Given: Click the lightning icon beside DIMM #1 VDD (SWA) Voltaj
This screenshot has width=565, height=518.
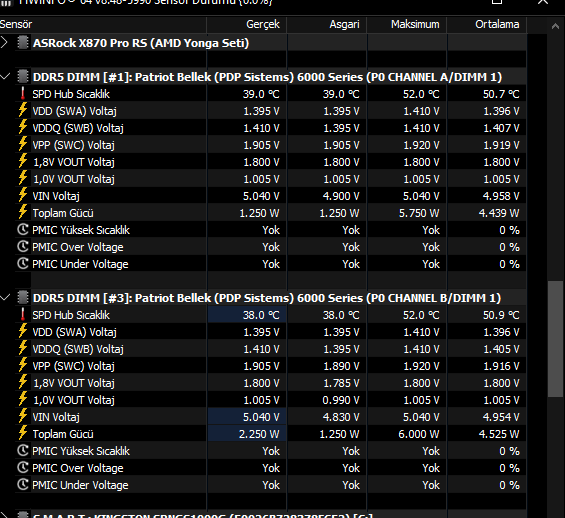Looking at the screenshot, I should 23,110.
